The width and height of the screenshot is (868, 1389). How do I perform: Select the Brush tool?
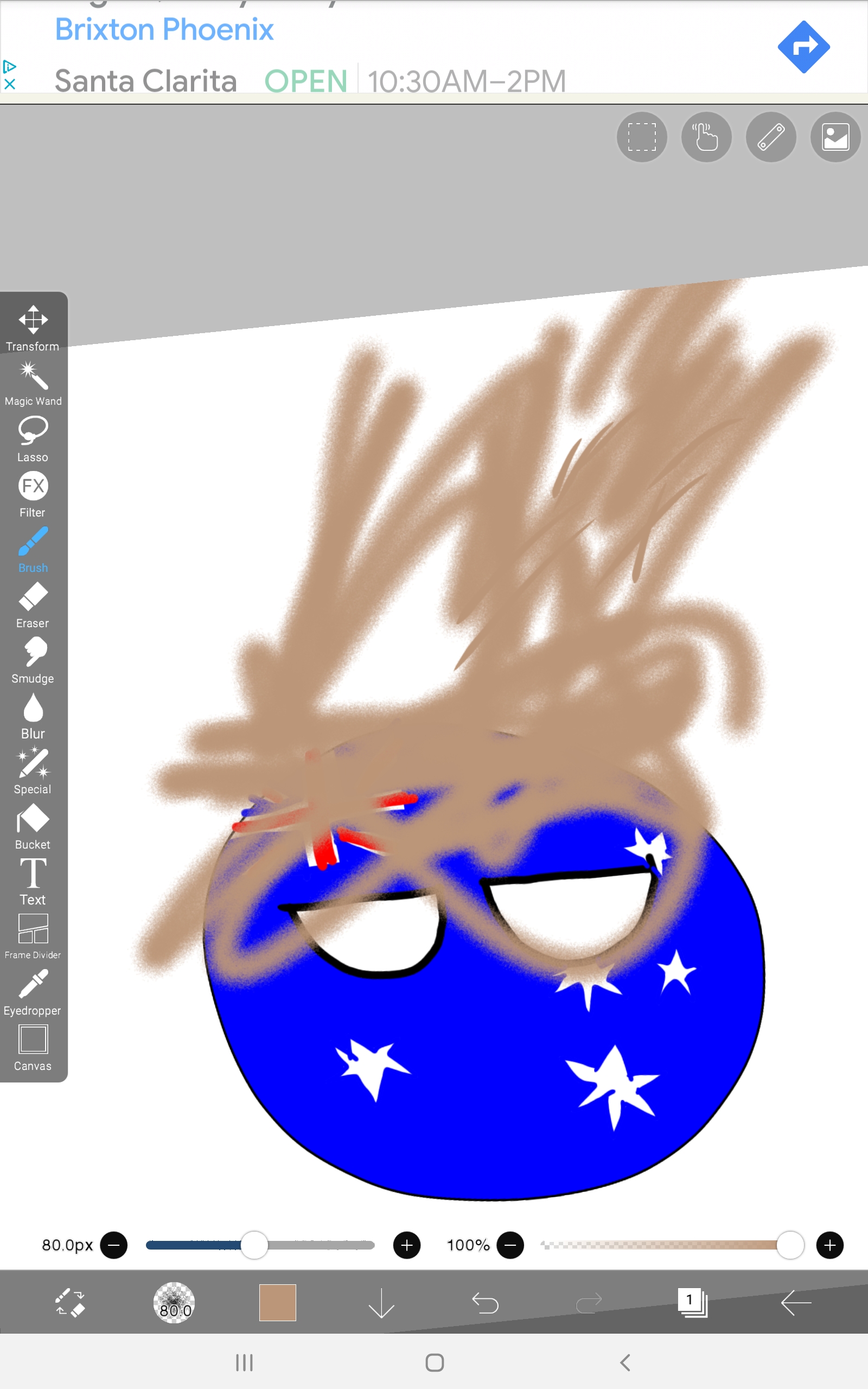click(x=33, y=550)
